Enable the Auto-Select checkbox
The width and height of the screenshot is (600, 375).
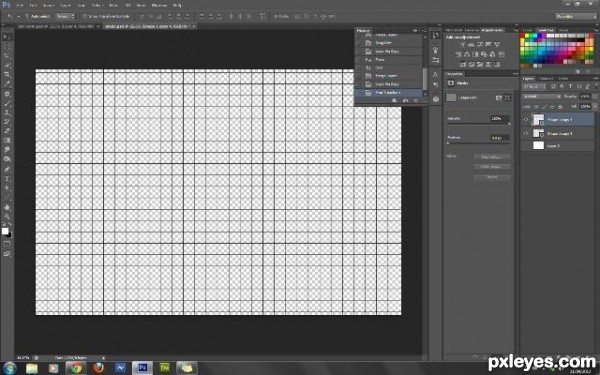27,16
